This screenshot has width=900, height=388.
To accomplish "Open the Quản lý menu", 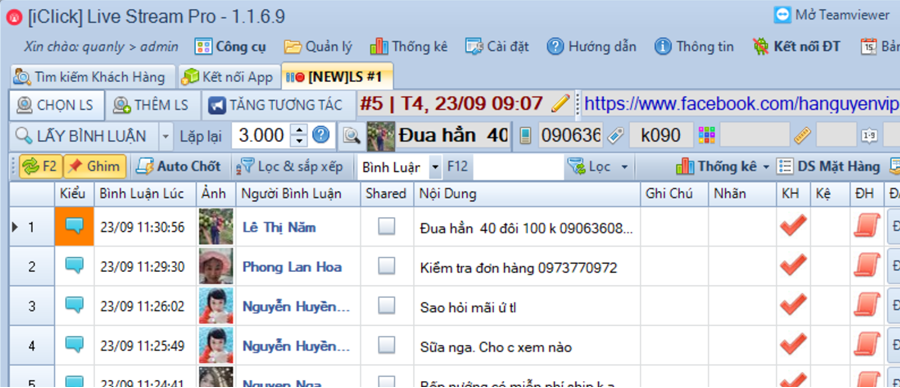I will tap(318, 46).
